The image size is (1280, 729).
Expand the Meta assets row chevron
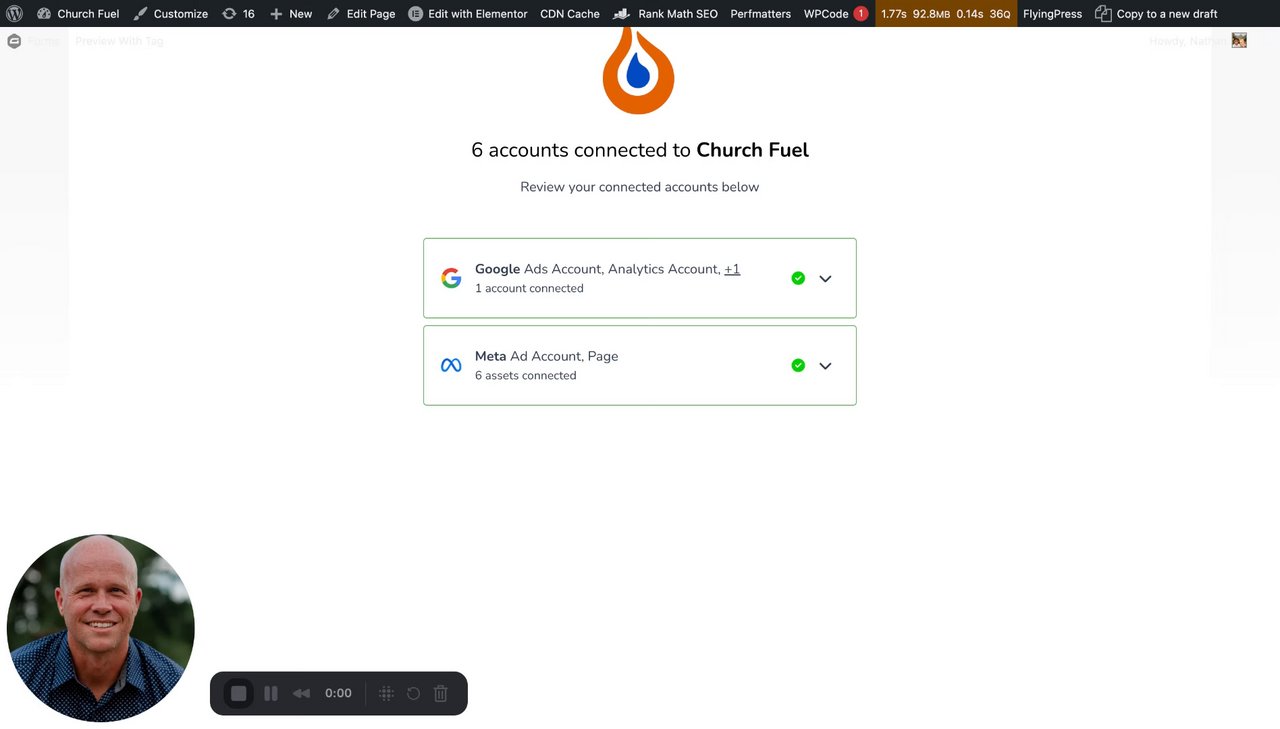[x=825, y=366]
